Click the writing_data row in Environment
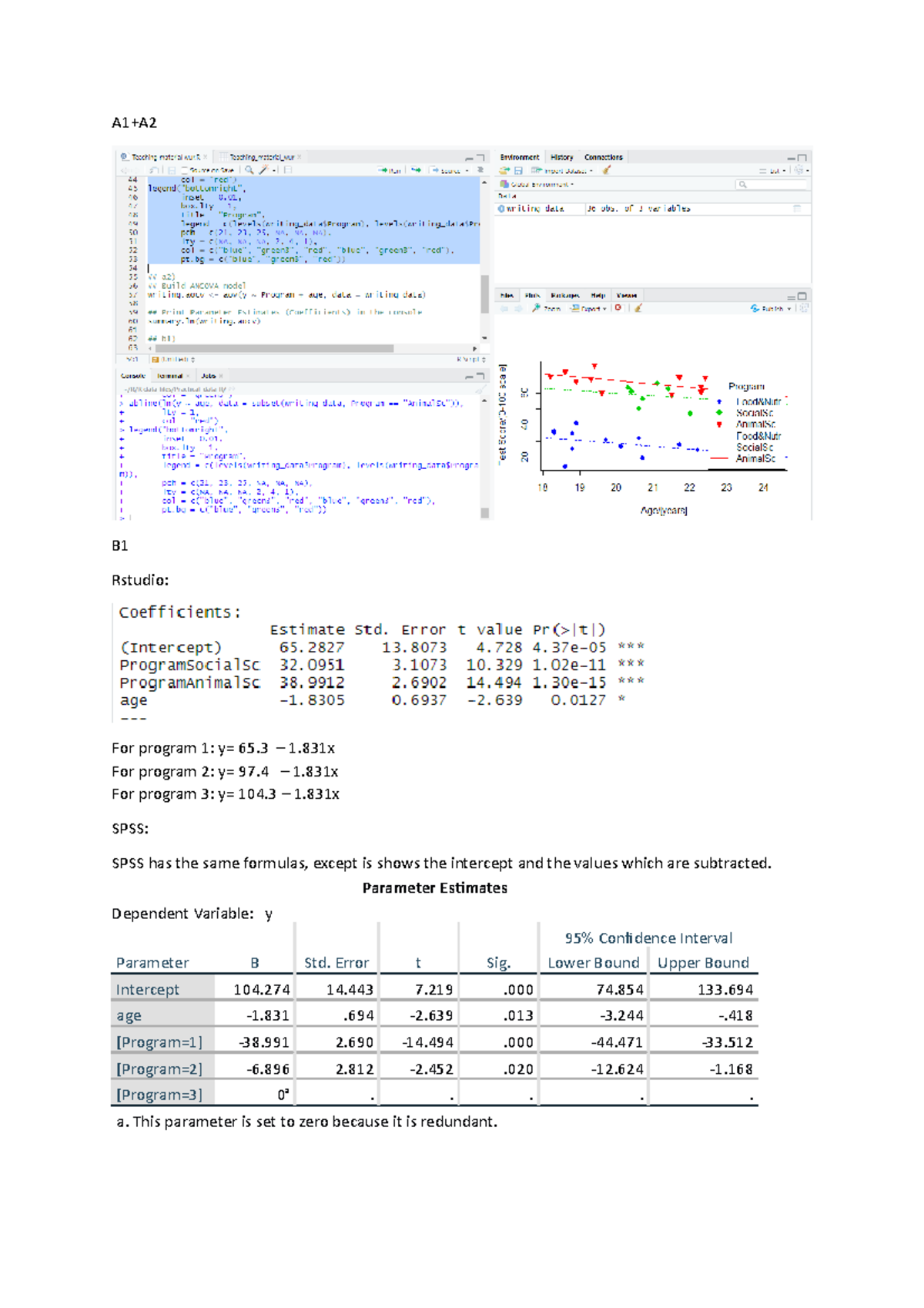This screenshot has height=1308, width=924. coord(653,209)
